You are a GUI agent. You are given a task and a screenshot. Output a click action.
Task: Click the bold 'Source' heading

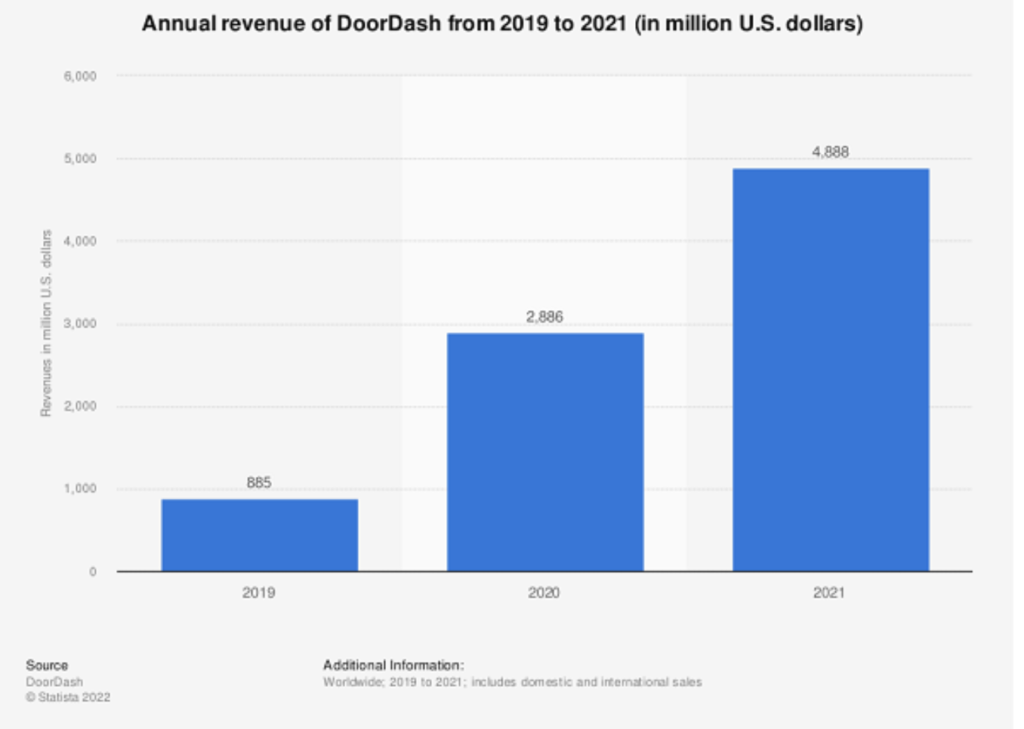pos(47,665)
